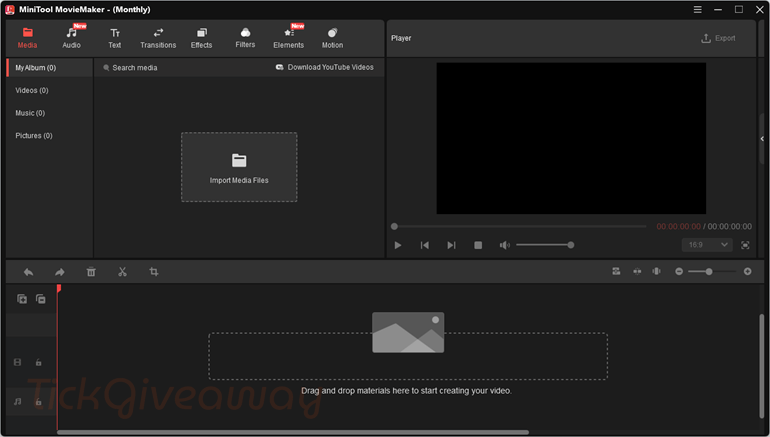This screenshot has height=437, width=770.
Task: Switch to the Motion tab
Action: point(332,38)
